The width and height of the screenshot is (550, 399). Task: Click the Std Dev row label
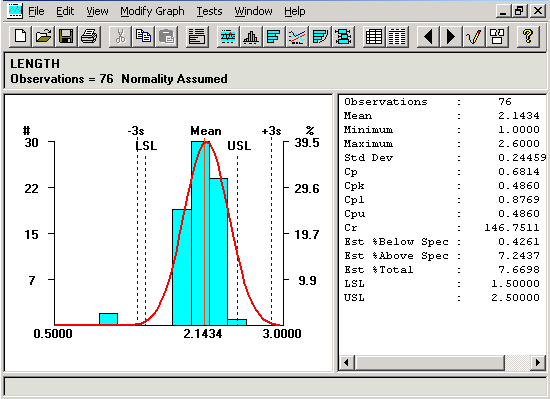[x=368, y=157]
